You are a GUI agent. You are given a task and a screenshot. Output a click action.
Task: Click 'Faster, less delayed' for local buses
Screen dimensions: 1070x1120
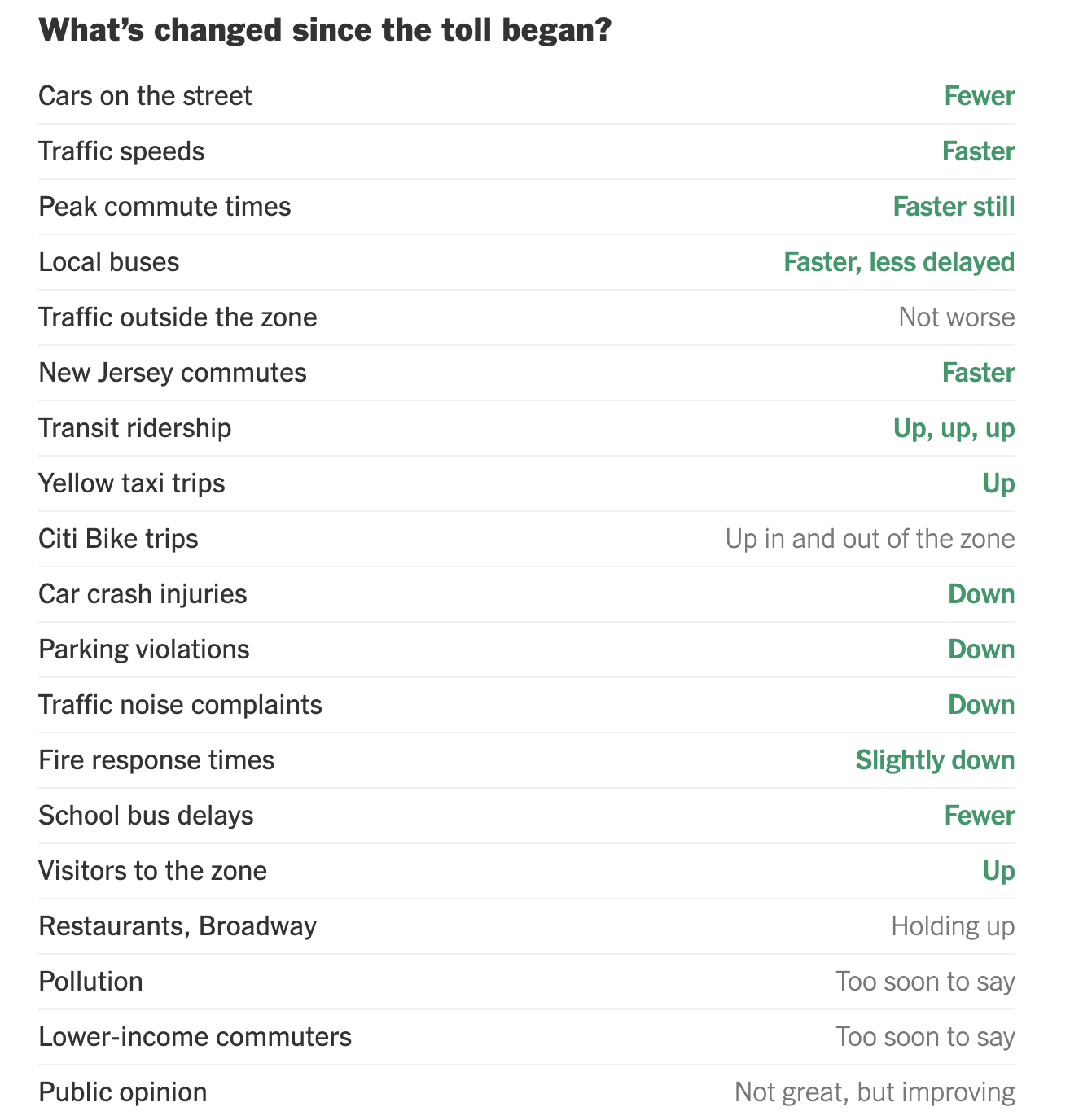(899, 262)
